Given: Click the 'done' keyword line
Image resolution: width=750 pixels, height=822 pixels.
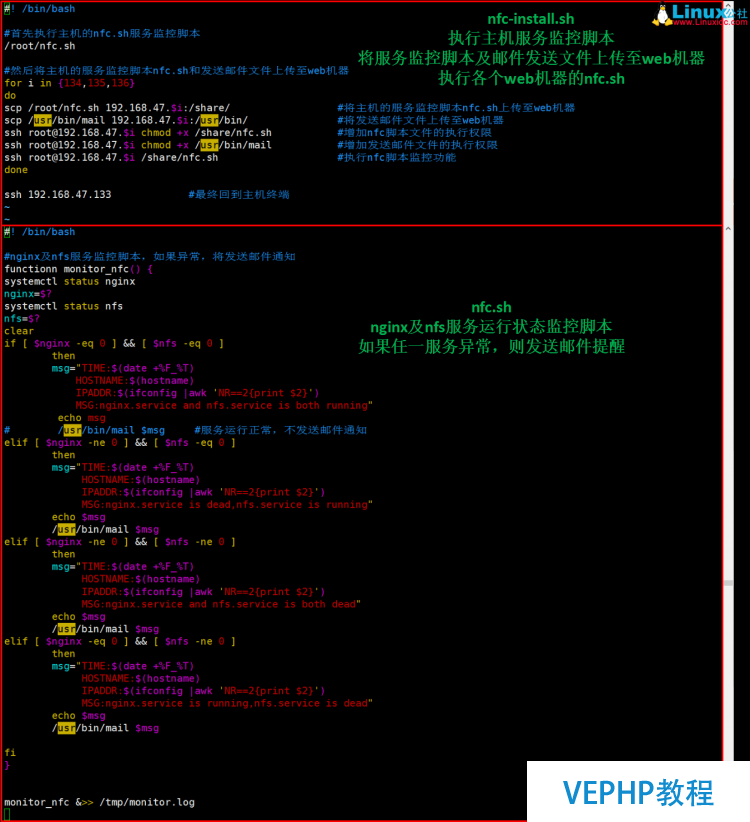Looking at the screenshot, I should (16, 170).
